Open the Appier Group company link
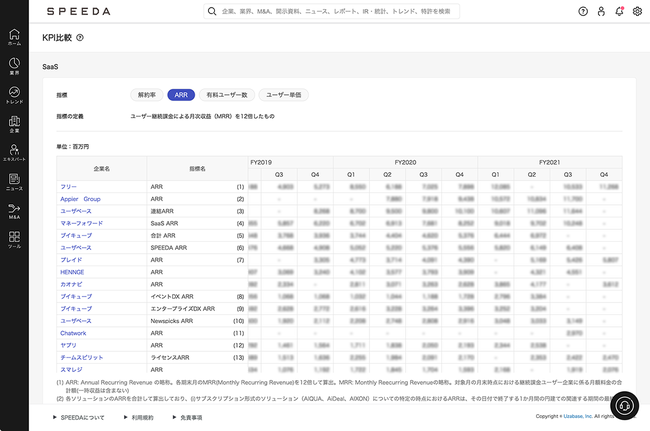Image resolution: width=650 pixels, height=431 pixels. click(x=80, y=199)
